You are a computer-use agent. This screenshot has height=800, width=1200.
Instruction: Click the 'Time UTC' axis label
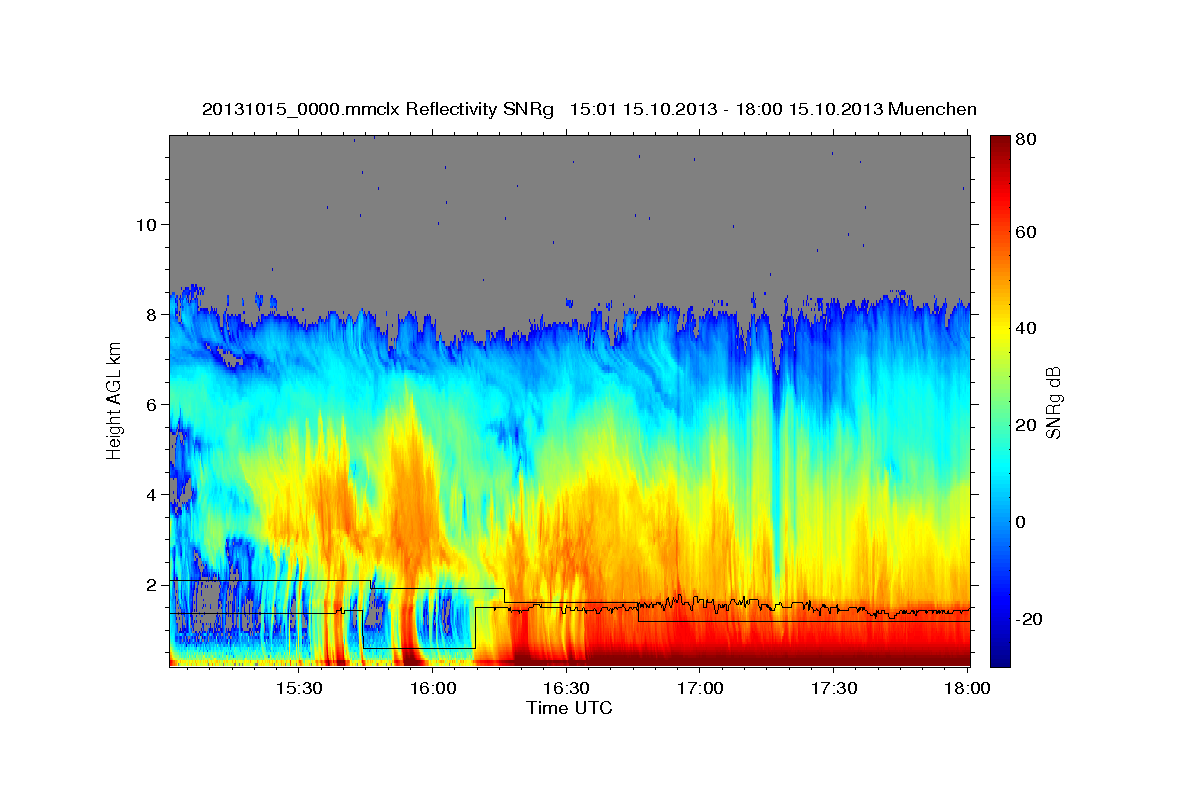point(569,708)
